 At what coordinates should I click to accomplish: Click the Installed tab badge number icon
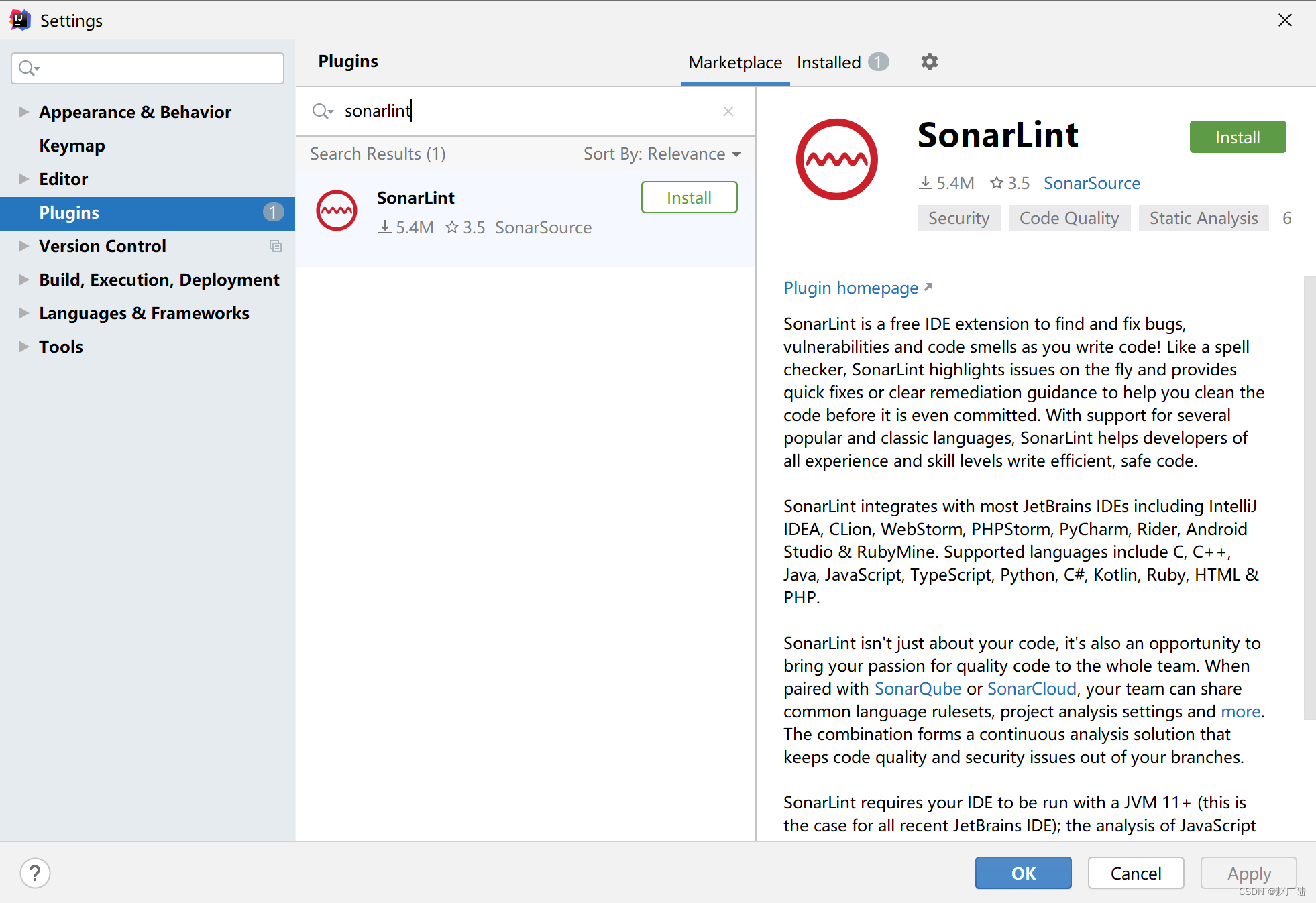879,61
